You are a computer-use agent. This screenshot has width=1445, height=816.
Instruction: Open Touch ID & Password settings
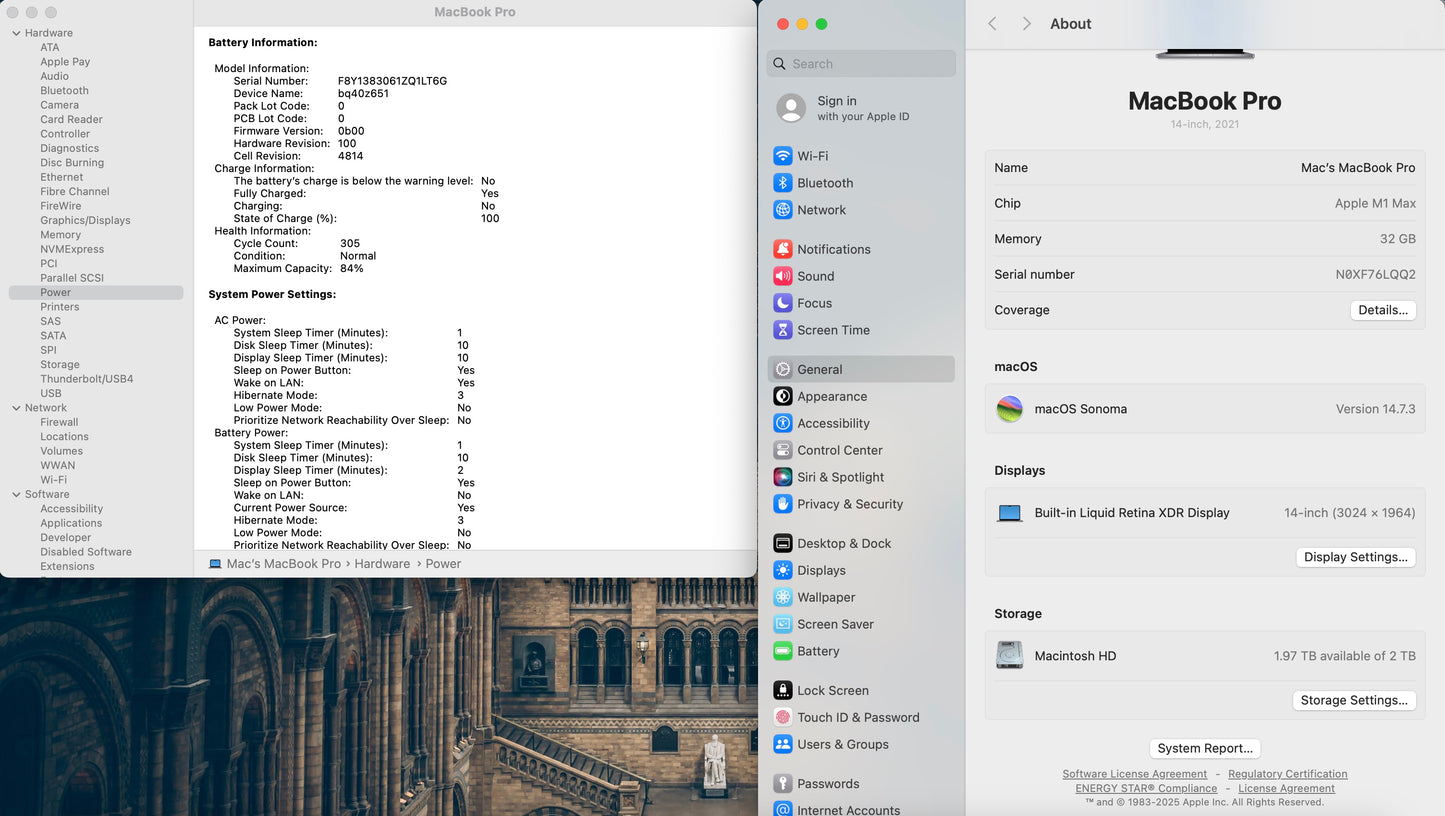pyautogui.click(x=857, y=717)
